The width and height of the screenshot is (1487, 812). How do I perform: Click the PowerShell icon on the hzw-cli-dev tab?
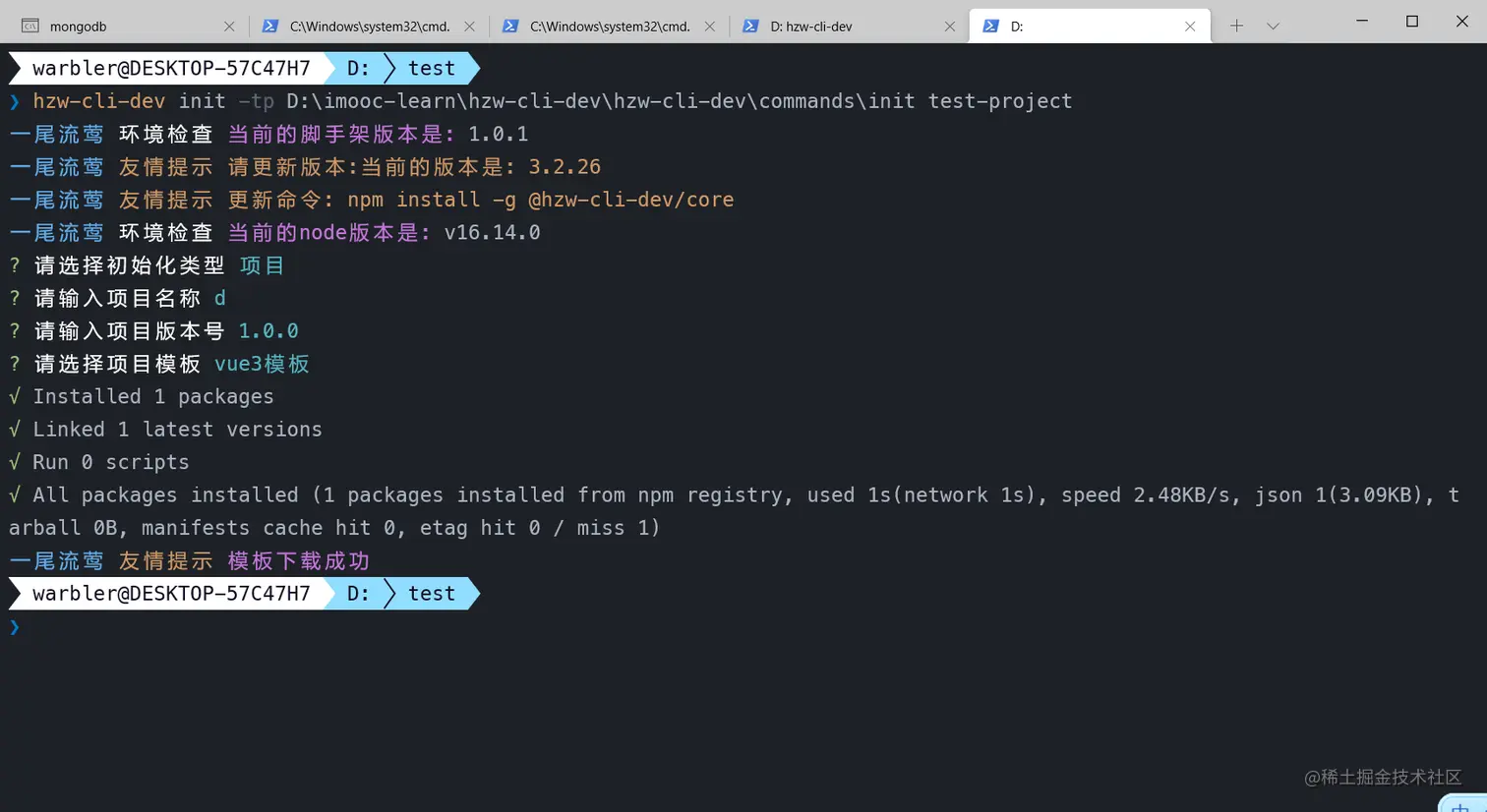tap(750, 27)
